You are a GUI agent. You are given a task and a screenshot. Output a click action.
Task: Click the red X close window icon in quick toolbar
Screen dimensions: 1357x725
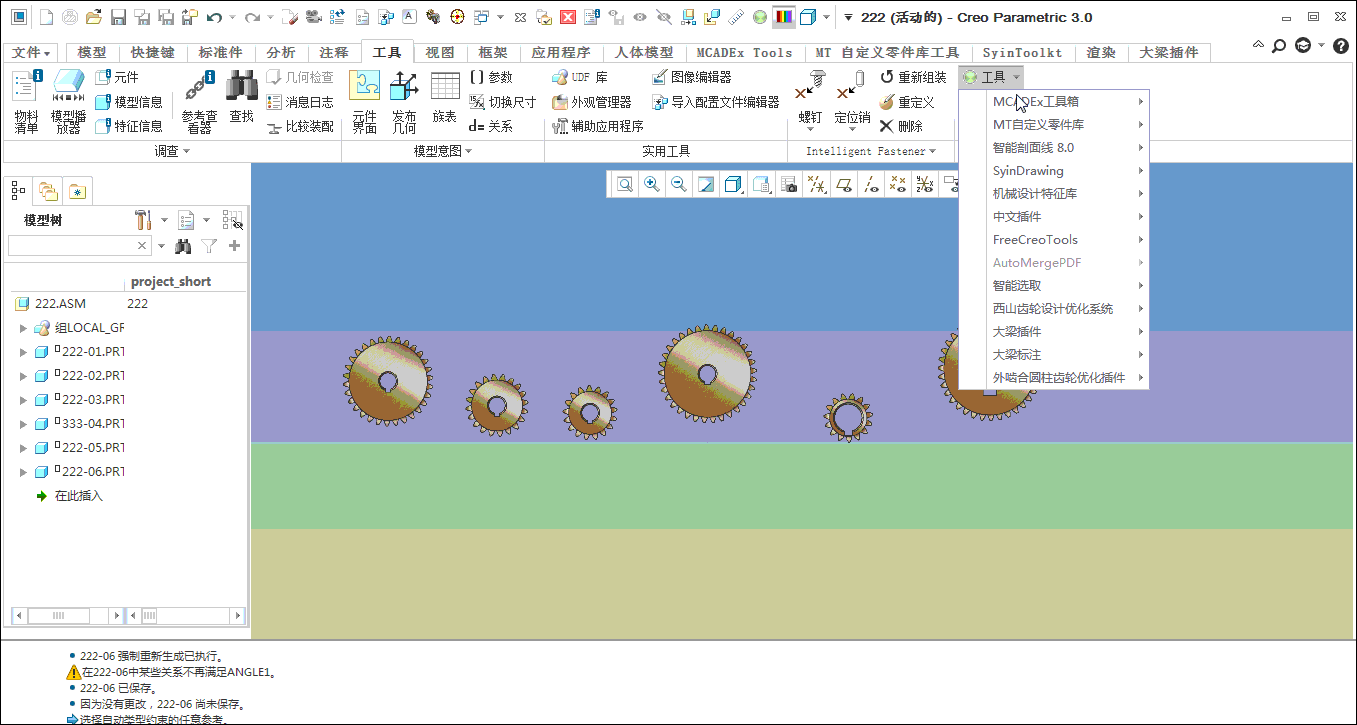point(568,17)
